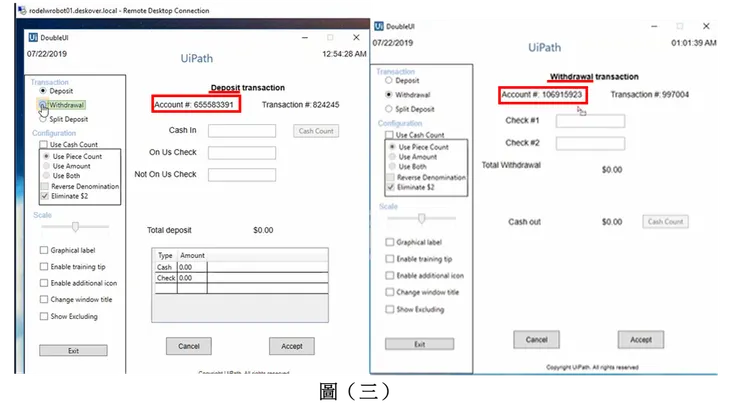Click Transaction # 997004 text
The image size is (740, 415).
click(650, 94)
